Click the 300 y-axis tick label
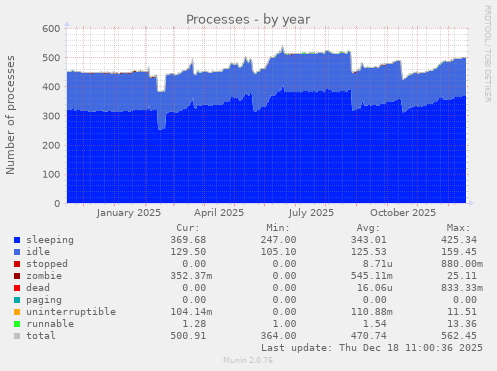The image size is (497, 371). [x=51, y=116]
